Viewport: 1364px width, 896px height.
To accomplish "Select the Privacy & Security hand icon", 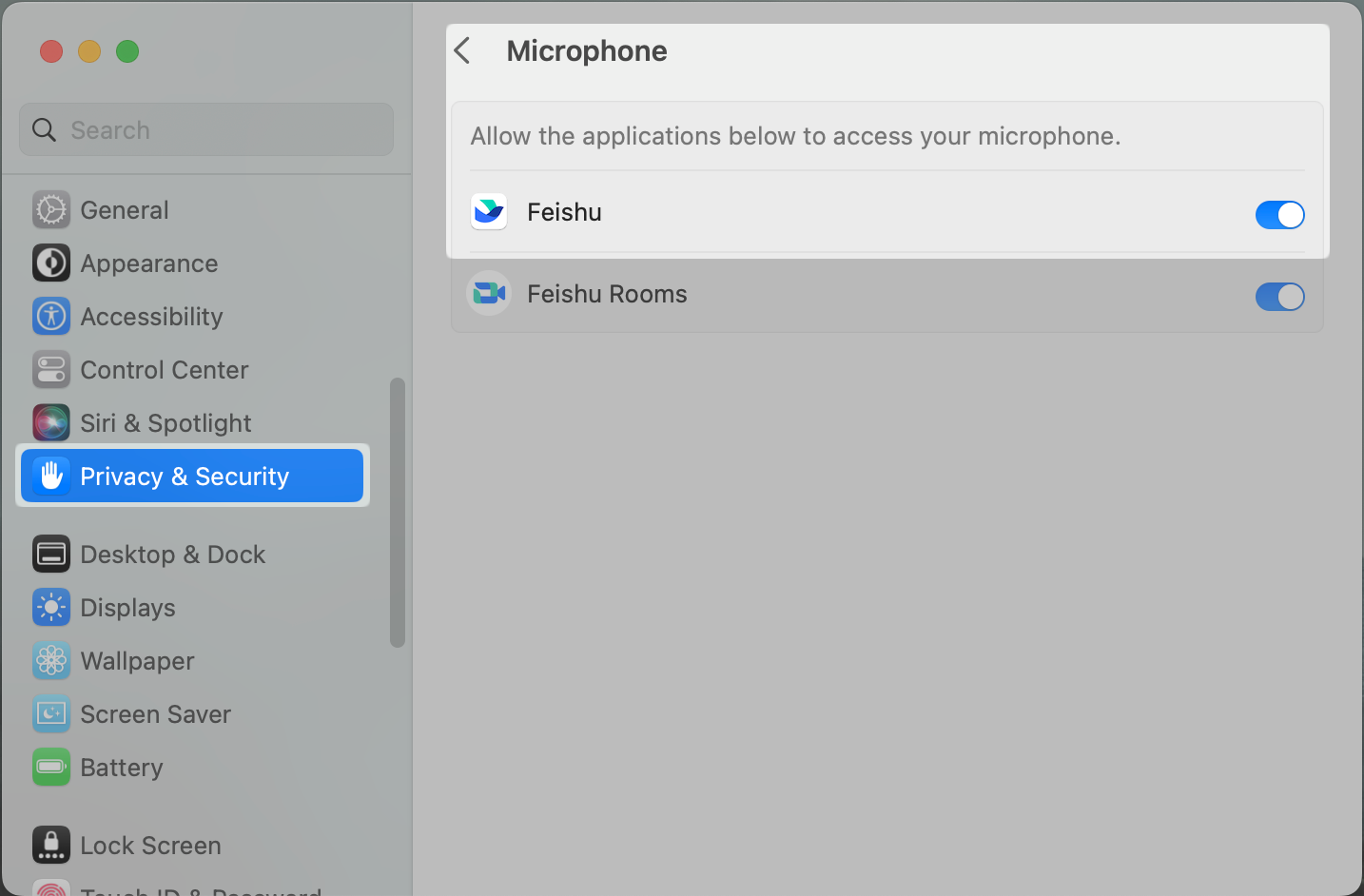I will point(52,476).
